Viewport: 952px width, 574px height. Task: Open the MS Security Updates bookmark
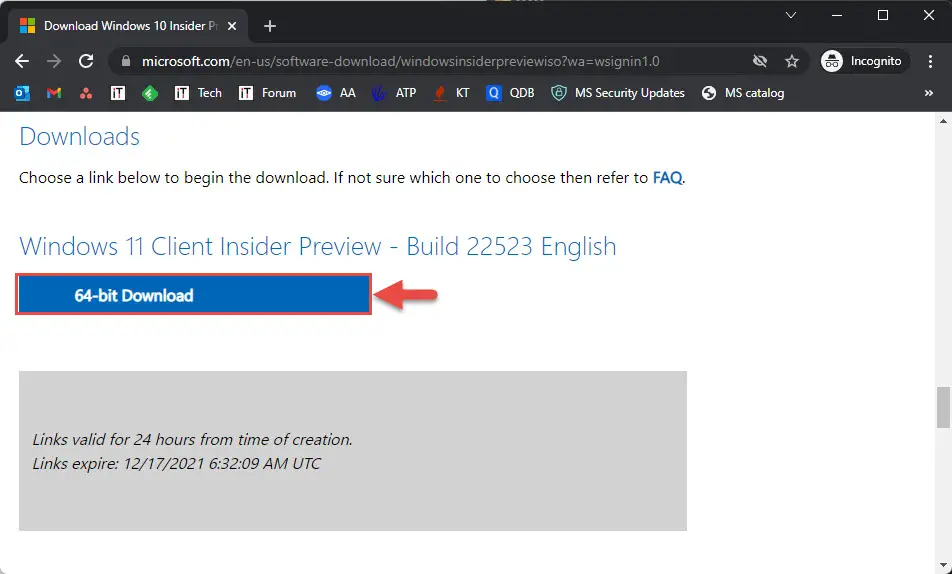tap(617, 93)
